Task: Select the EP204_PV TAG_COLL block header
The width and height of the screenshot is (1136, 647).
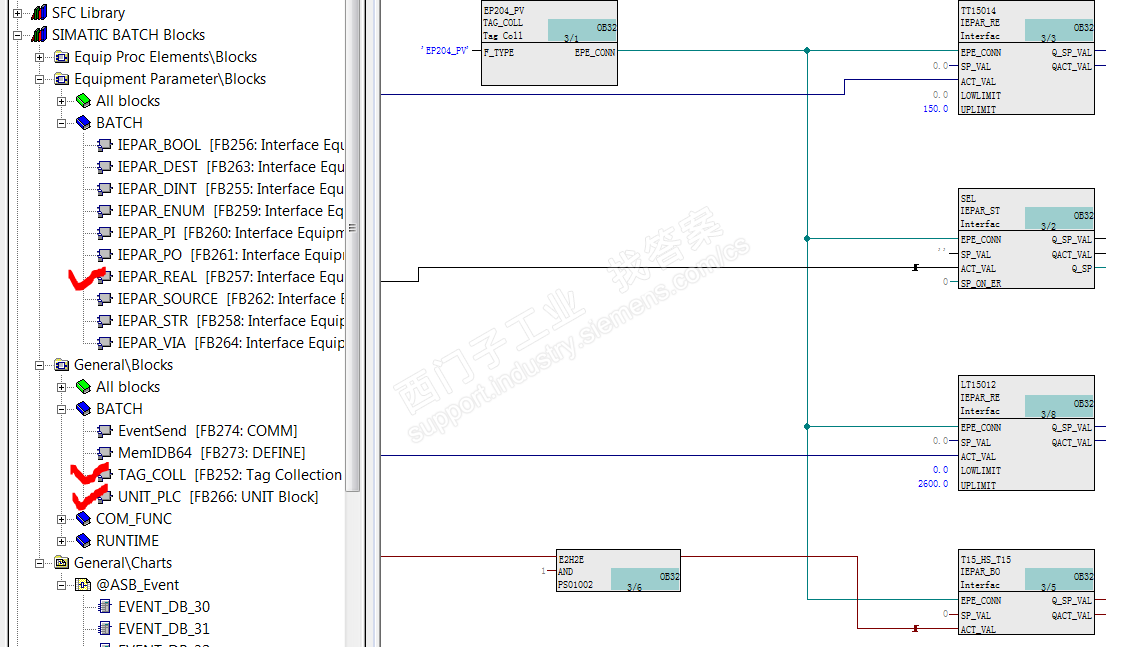Action: coord(549,22)
